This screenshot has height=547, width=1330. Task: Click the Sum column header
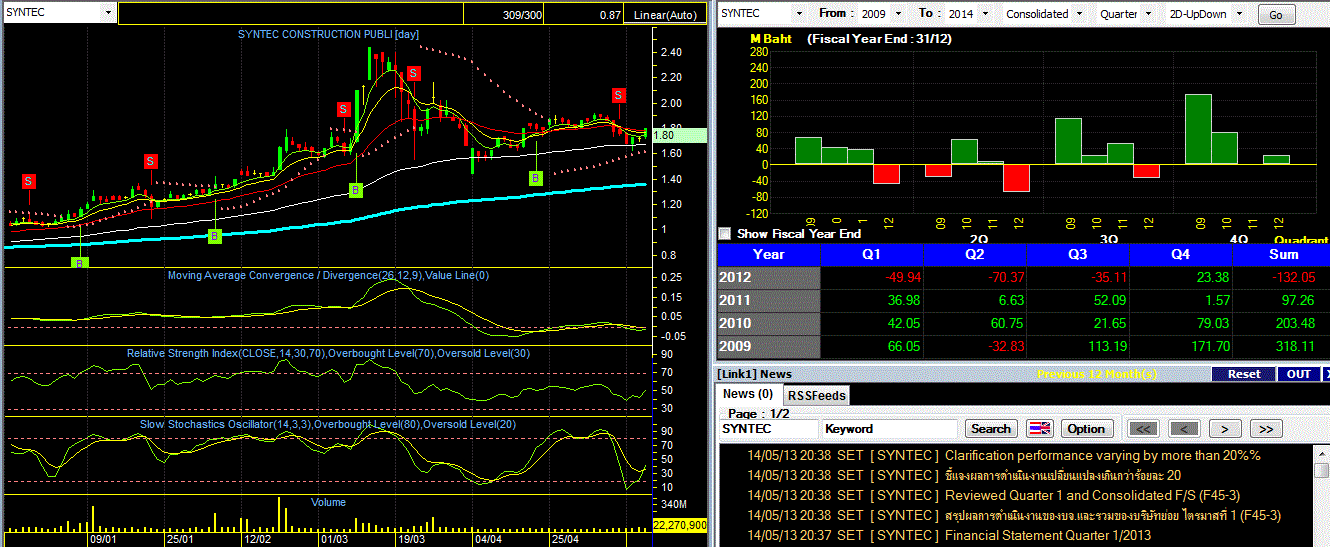click(1283, 254)
